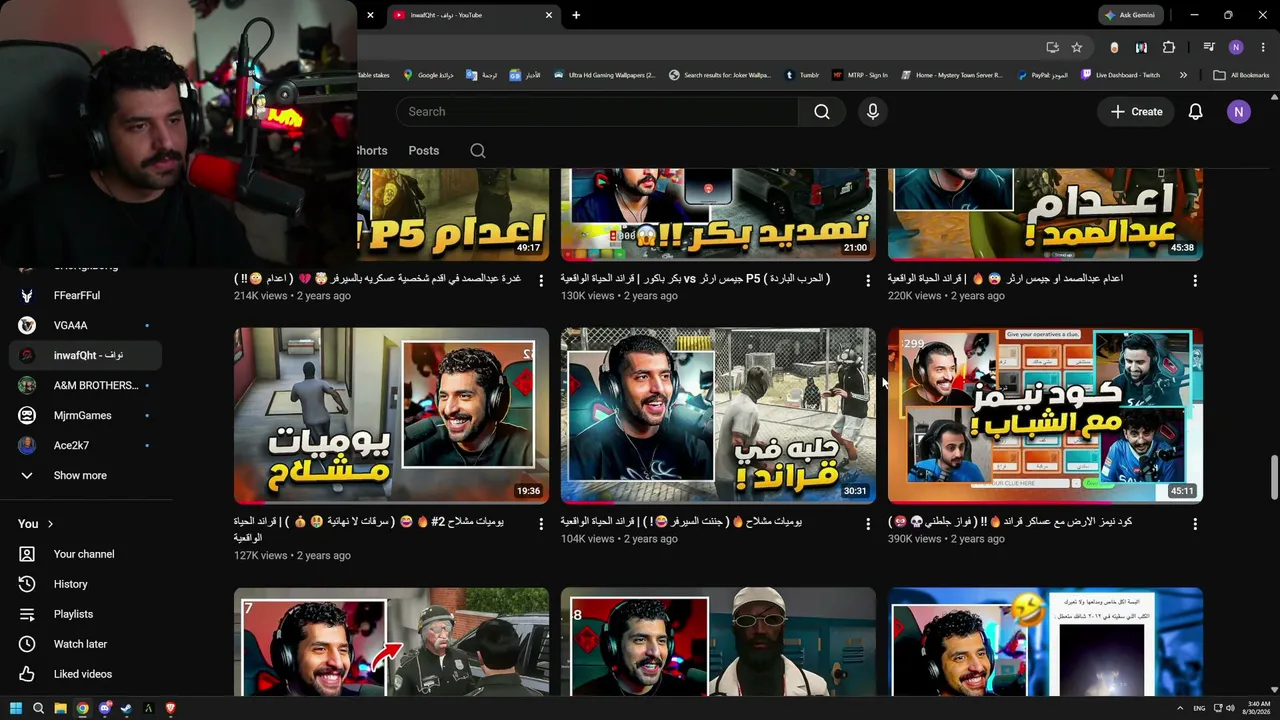The width and height of the screenshot is (1280, 720).
Task: Open more options for the 390K views video
Action: point(1195,524)
